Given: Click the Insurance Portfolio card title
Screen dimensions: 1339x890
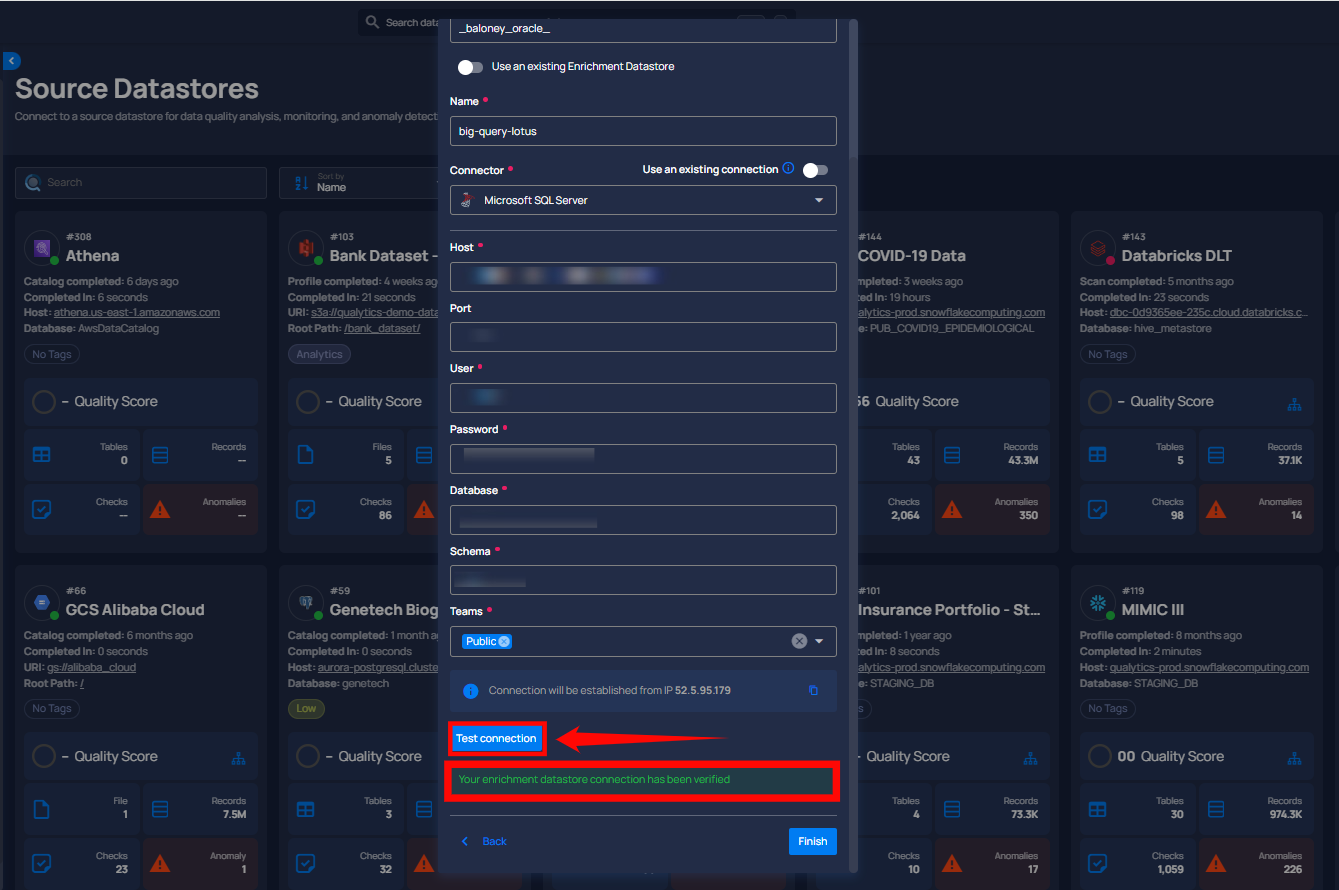Looking at the screenshot, I should click(x=949, y=610).
